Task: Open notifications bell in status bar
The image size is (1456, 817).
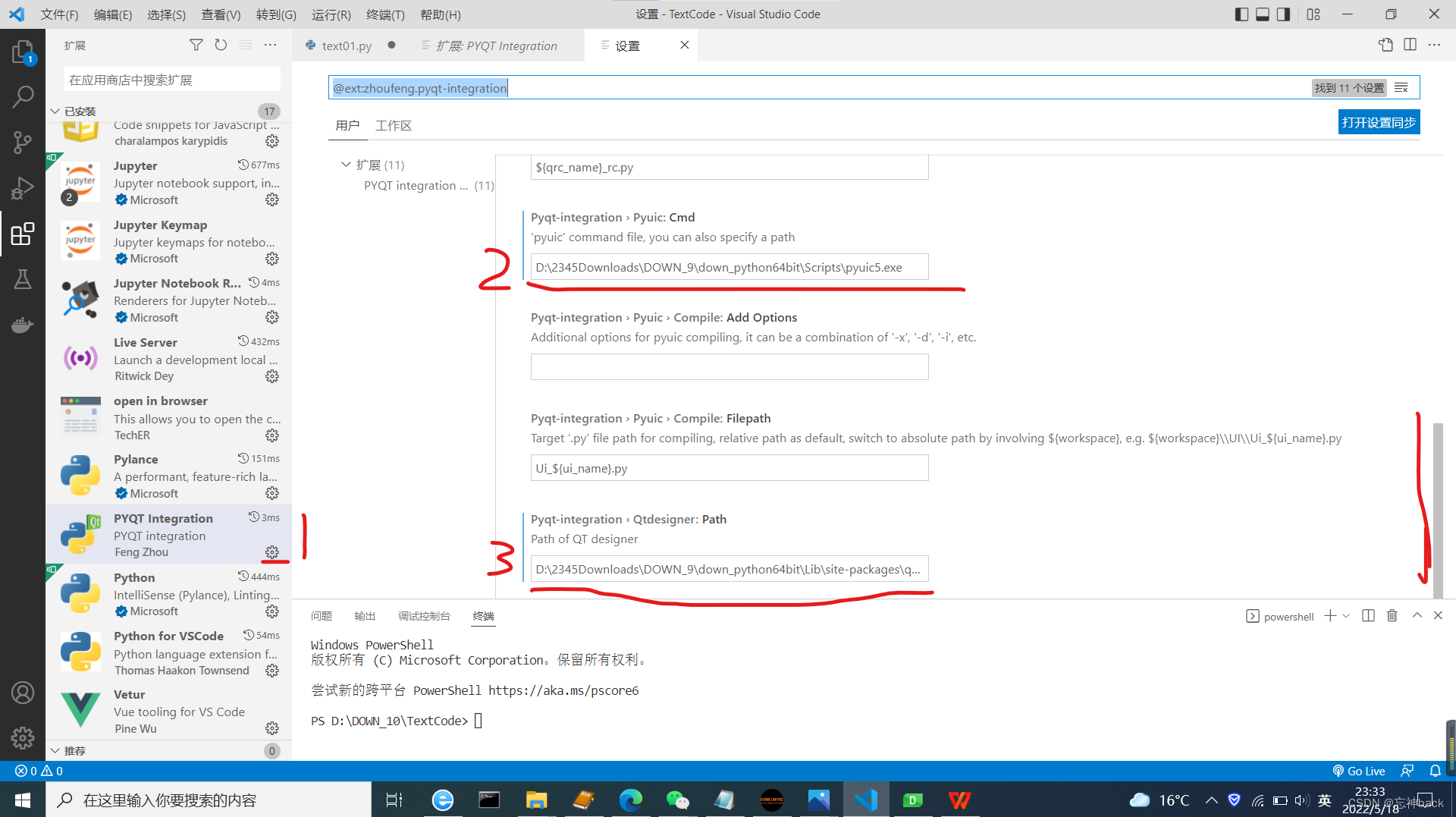Action: (x=1435, y=771)
